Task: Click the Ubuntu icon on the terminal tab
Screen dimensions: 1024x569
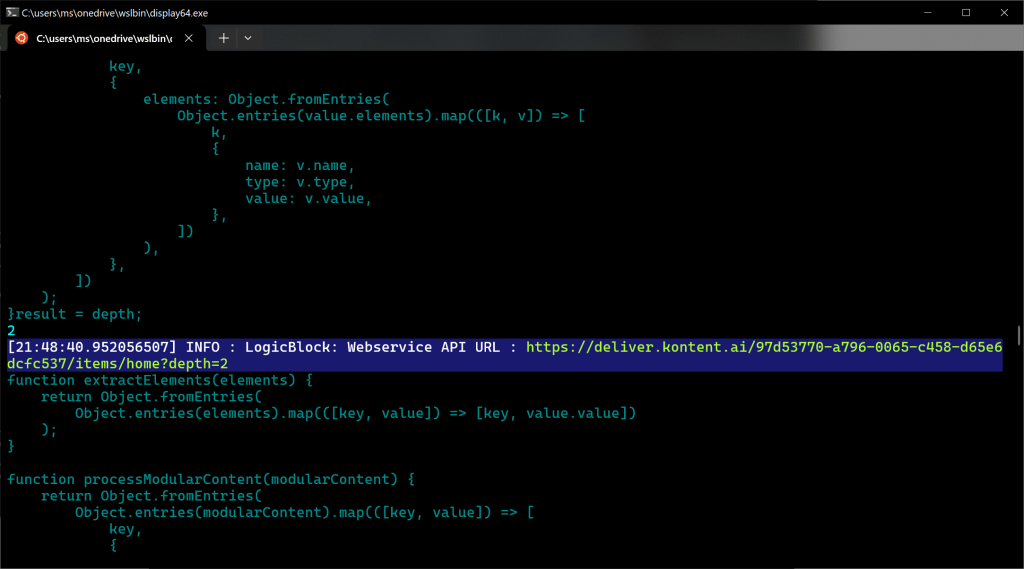Action: pos(21,38)
